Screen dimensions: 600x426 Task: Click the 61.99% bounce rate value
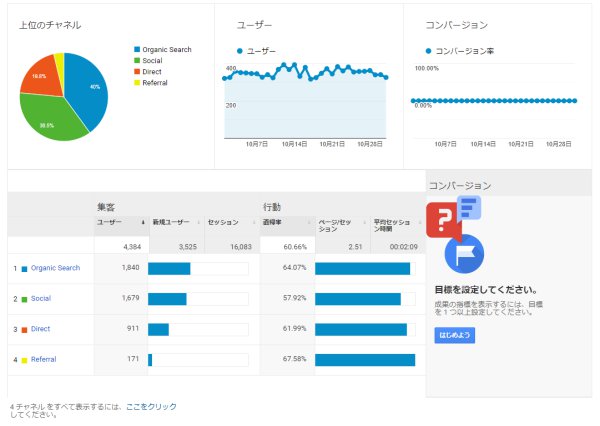point(295,328)
